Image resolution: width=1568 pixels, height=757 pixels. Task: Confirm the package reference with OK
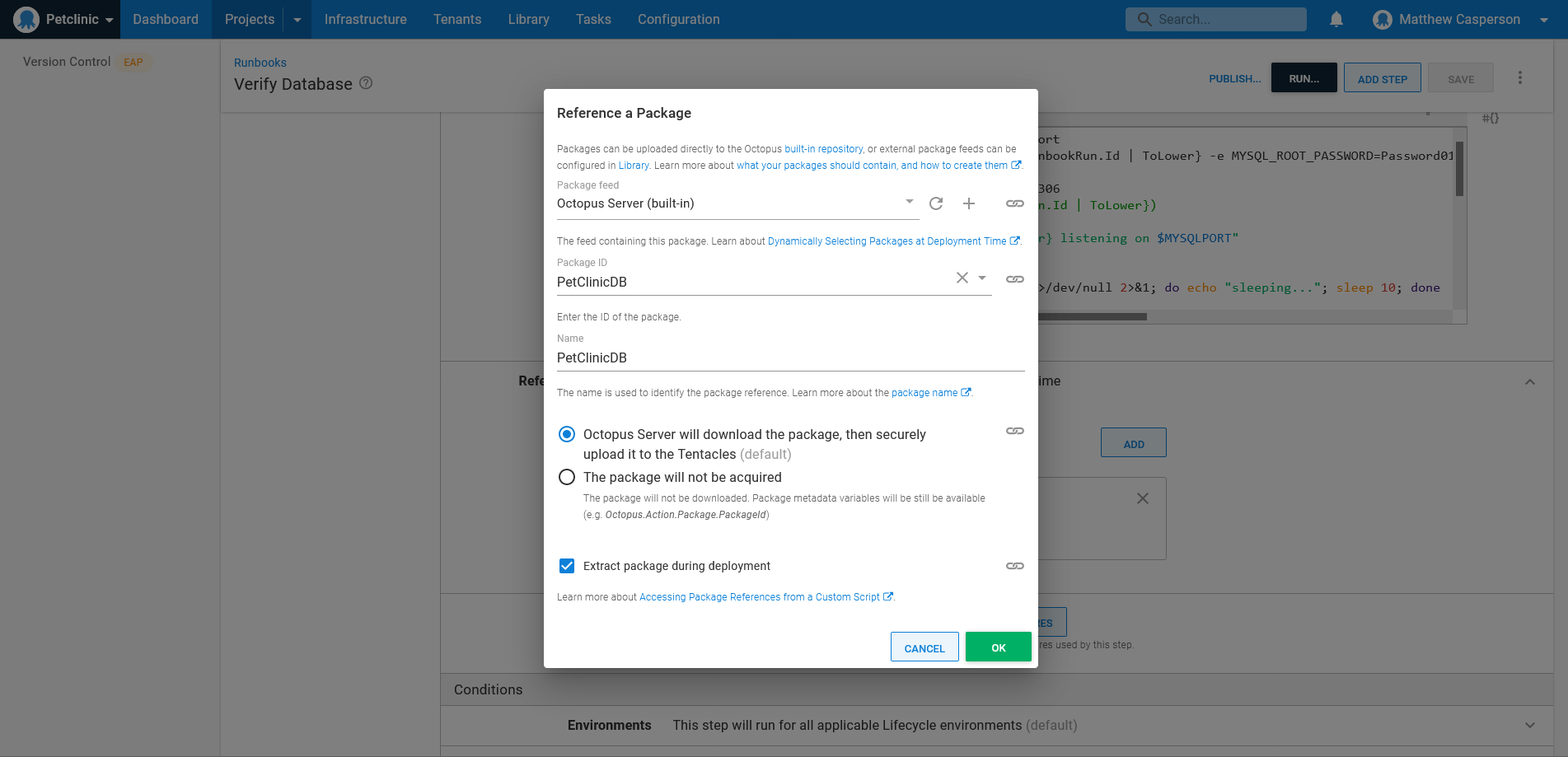pyautogui.click(x=998, y=647)
